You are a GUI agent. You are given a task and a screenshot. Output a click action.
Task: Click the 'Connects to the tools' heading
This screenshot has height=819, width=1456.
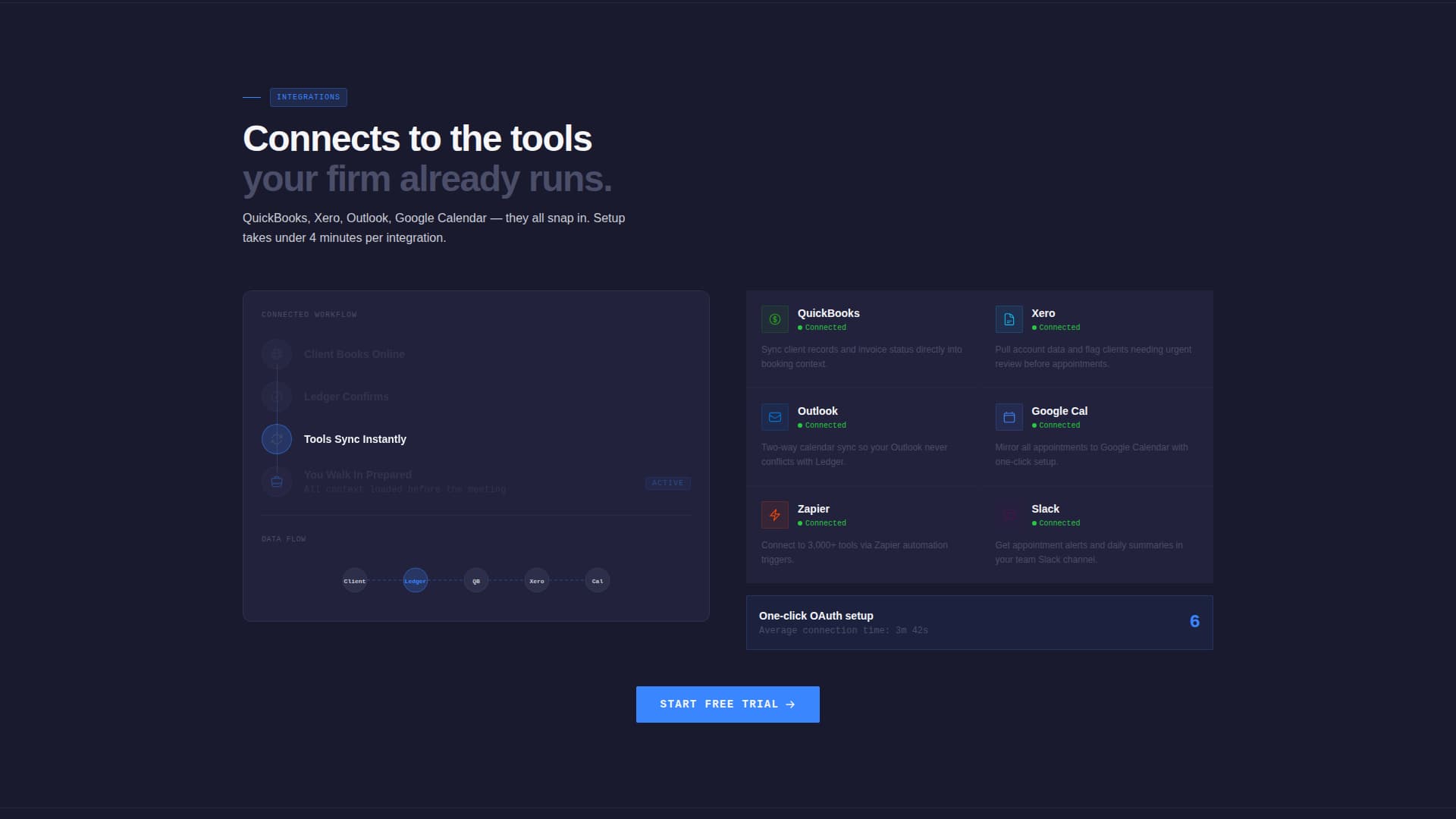point(417,139)
